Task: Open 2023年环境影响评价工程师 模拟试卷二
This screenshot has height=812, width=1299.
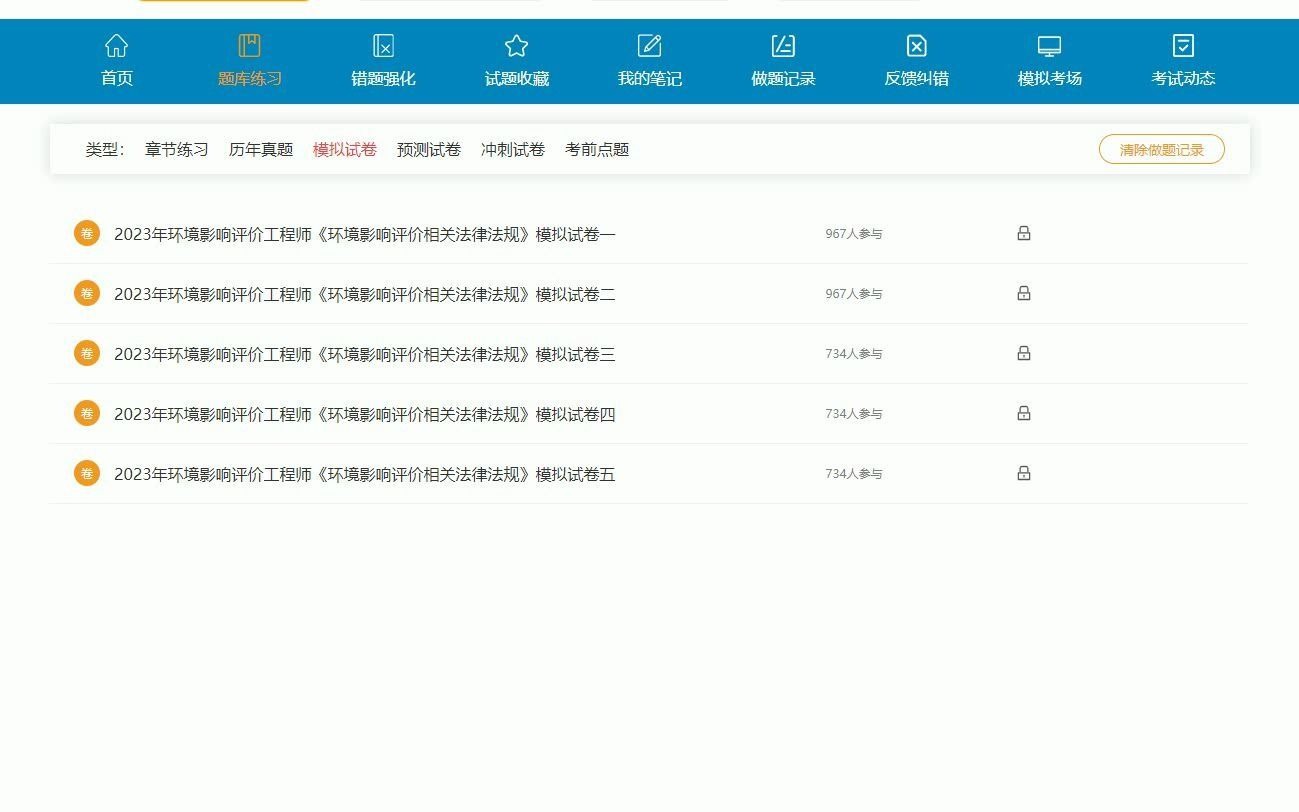Action: (365, 294)
